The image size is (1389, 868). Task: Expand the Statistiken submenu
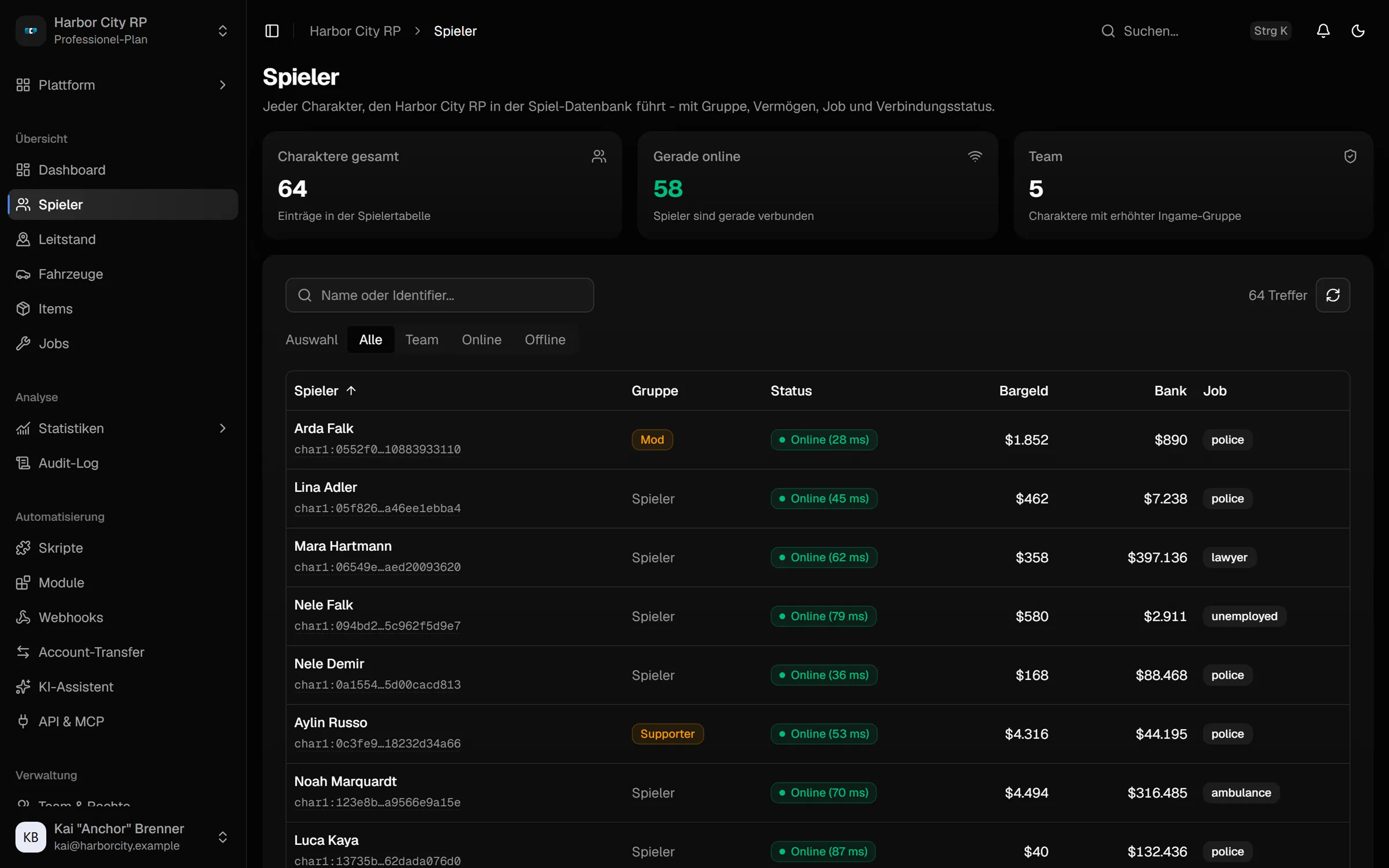(x=123, y=428)
